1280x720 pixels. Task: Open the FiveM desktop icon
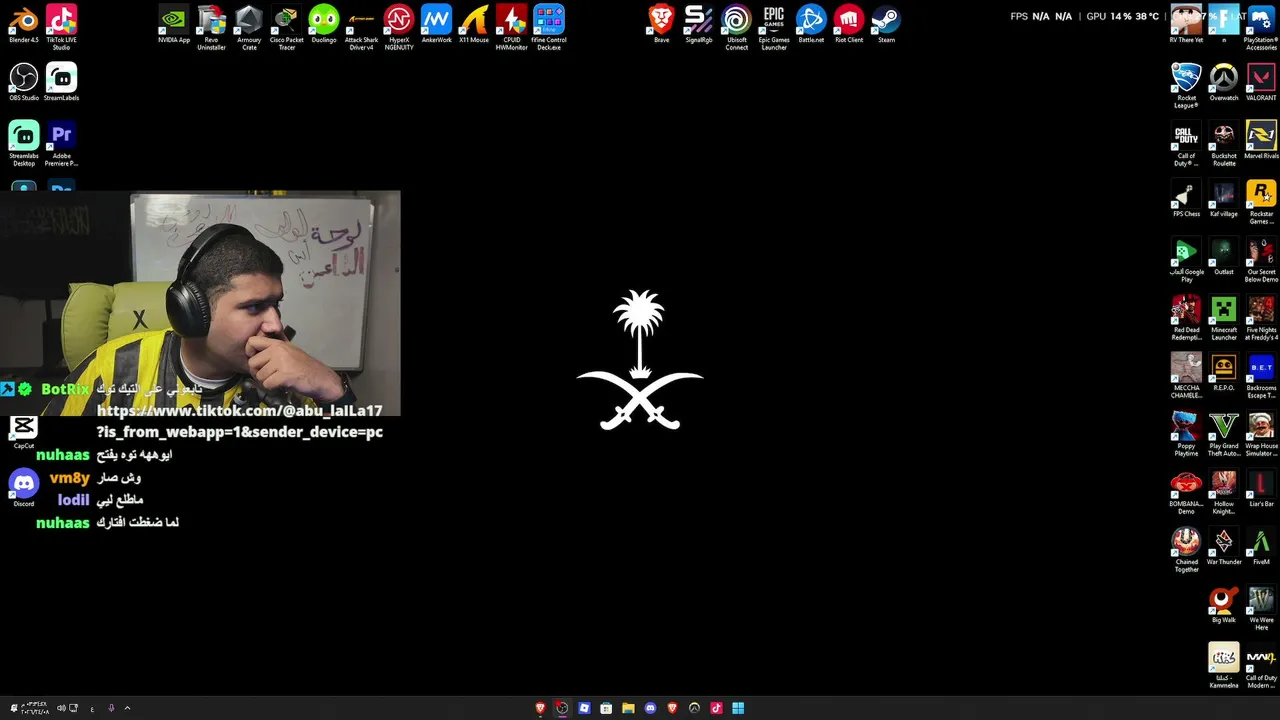tap(1261, 546)
